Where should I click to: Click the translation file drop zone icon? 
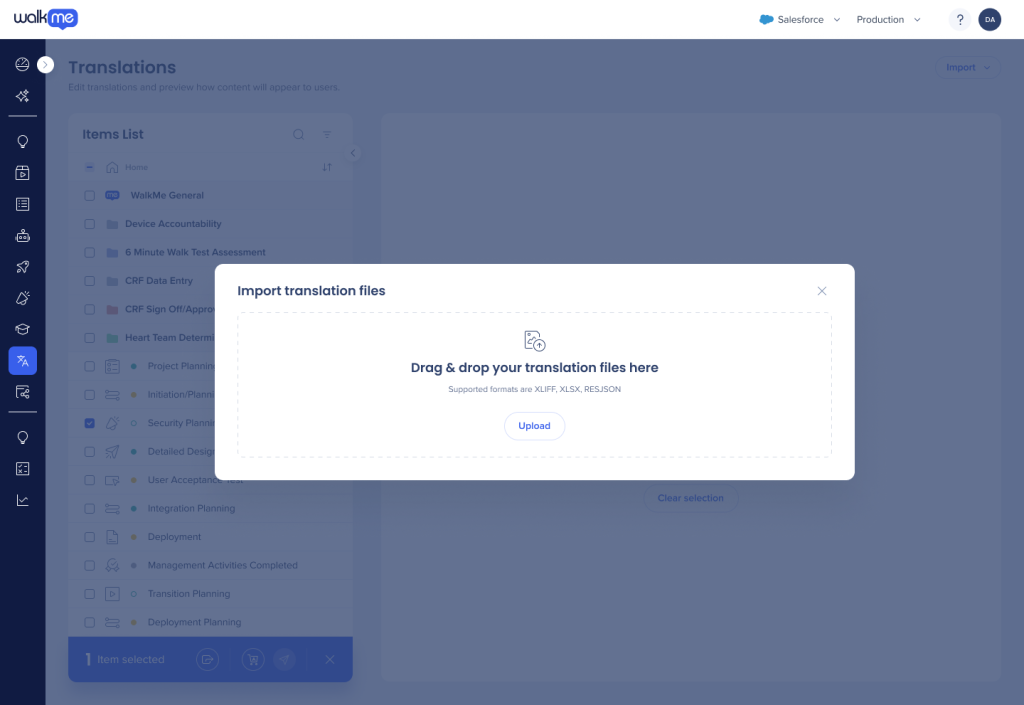(x=534, y=341)
